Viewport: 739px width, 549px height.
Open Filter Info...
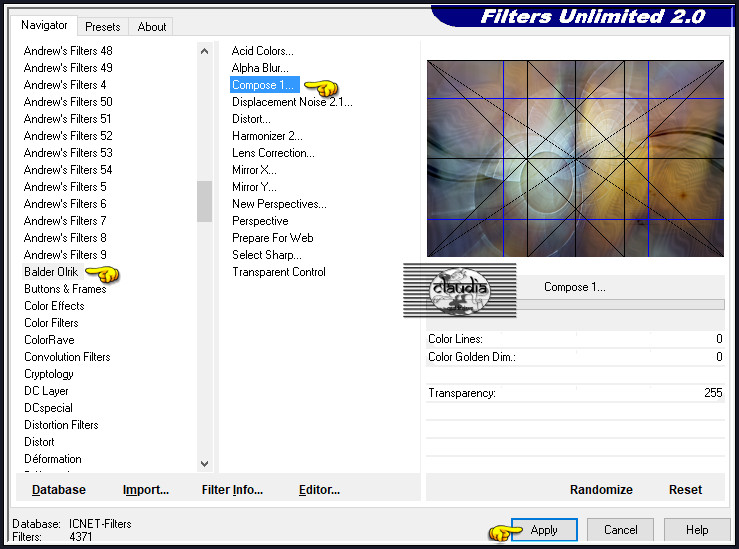click(232, 490)
